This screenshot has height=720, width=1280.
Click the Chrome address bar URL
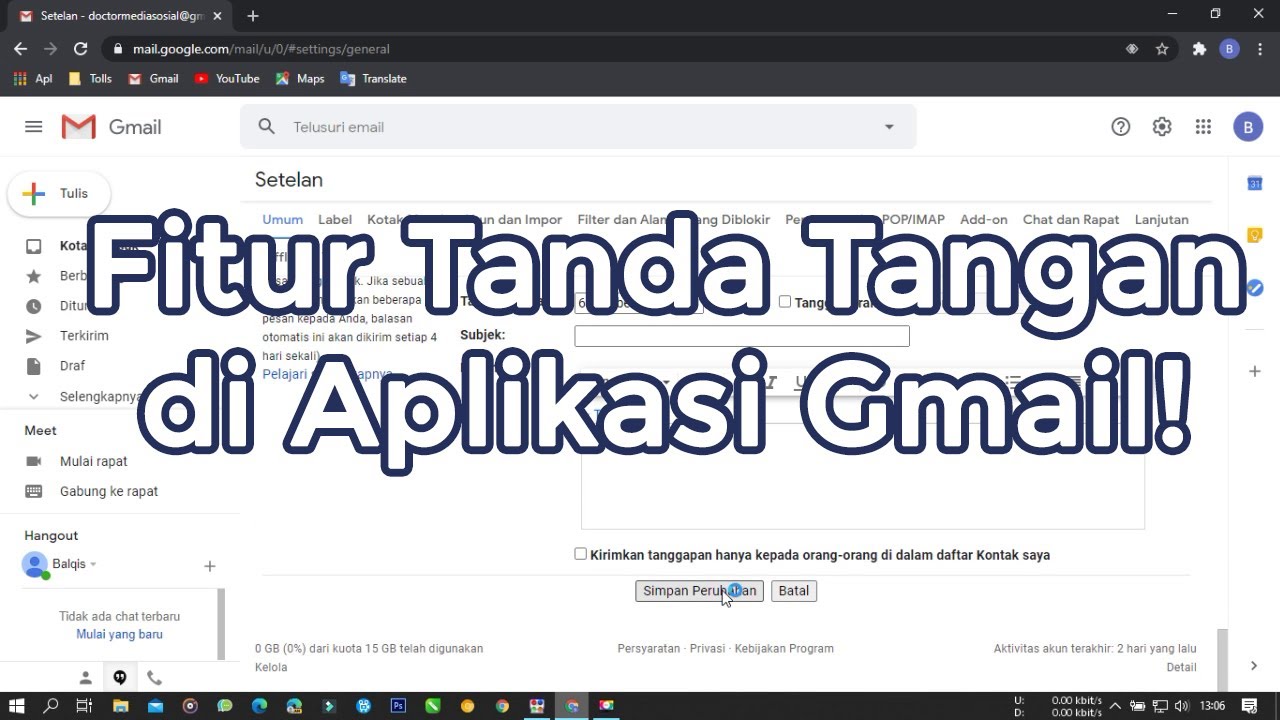point(261,49)
